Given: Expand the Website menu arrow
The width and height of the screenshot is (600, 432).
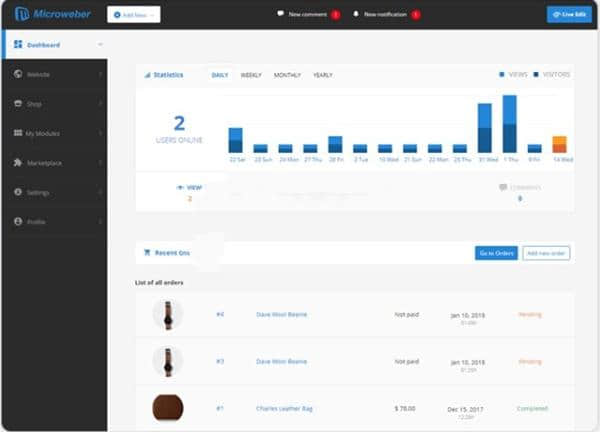Looking at the screenshot, I should [x=100, y=74].
